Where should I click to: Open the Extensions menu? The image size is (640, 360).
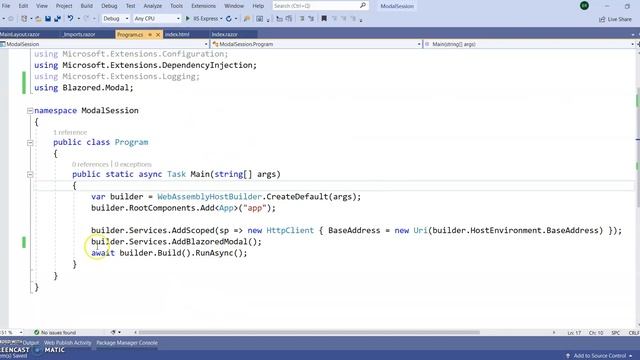point(203,6)
